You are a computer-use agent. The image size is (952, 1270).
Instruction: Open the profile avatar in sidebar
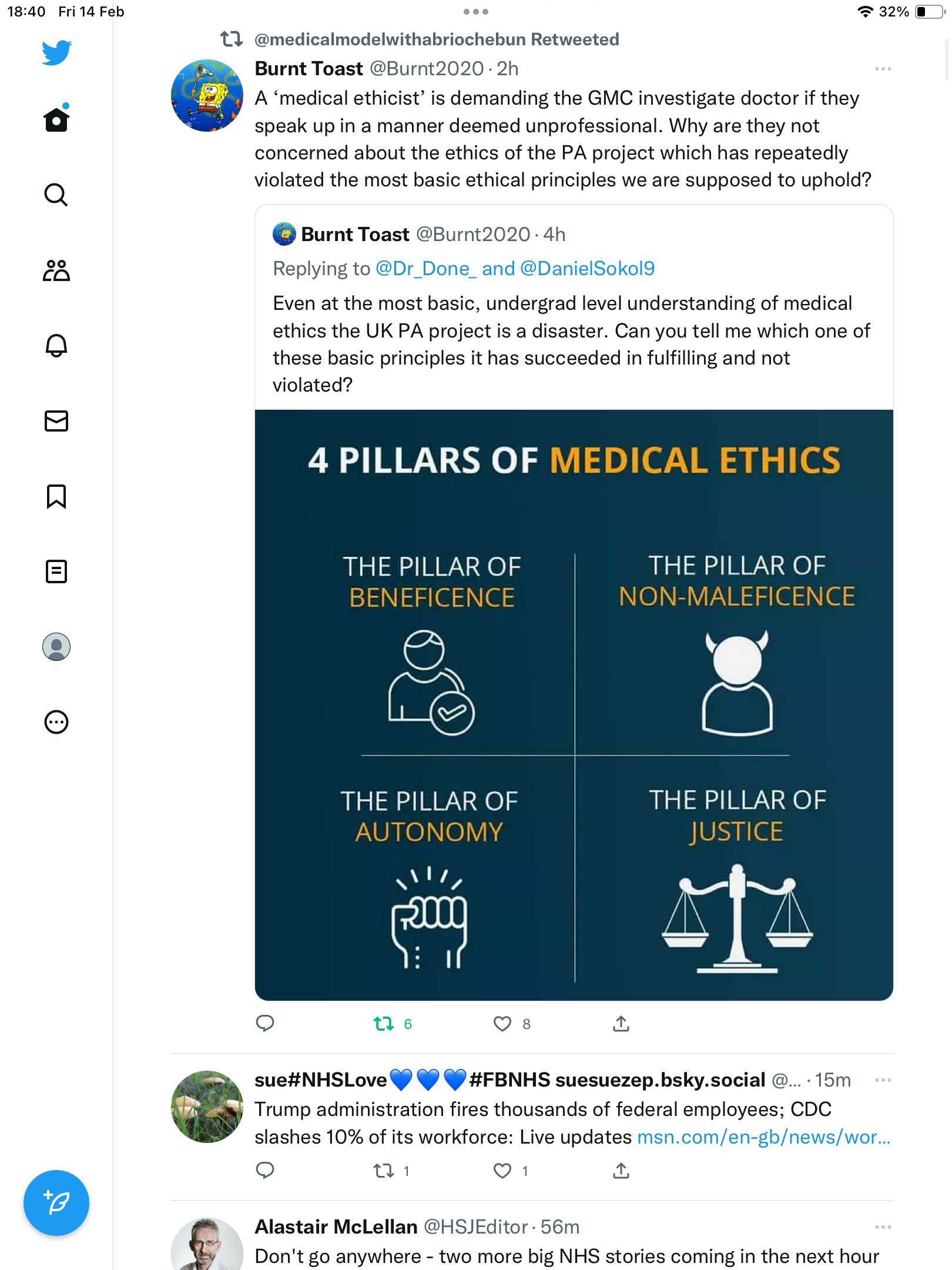pos(56,647)
